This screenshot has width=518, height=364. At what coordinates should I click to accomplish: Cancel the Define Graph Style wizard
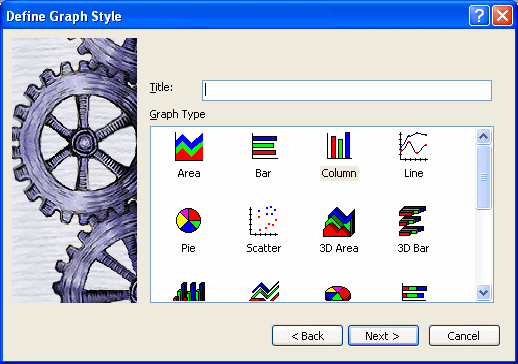[x=464, y=336]
